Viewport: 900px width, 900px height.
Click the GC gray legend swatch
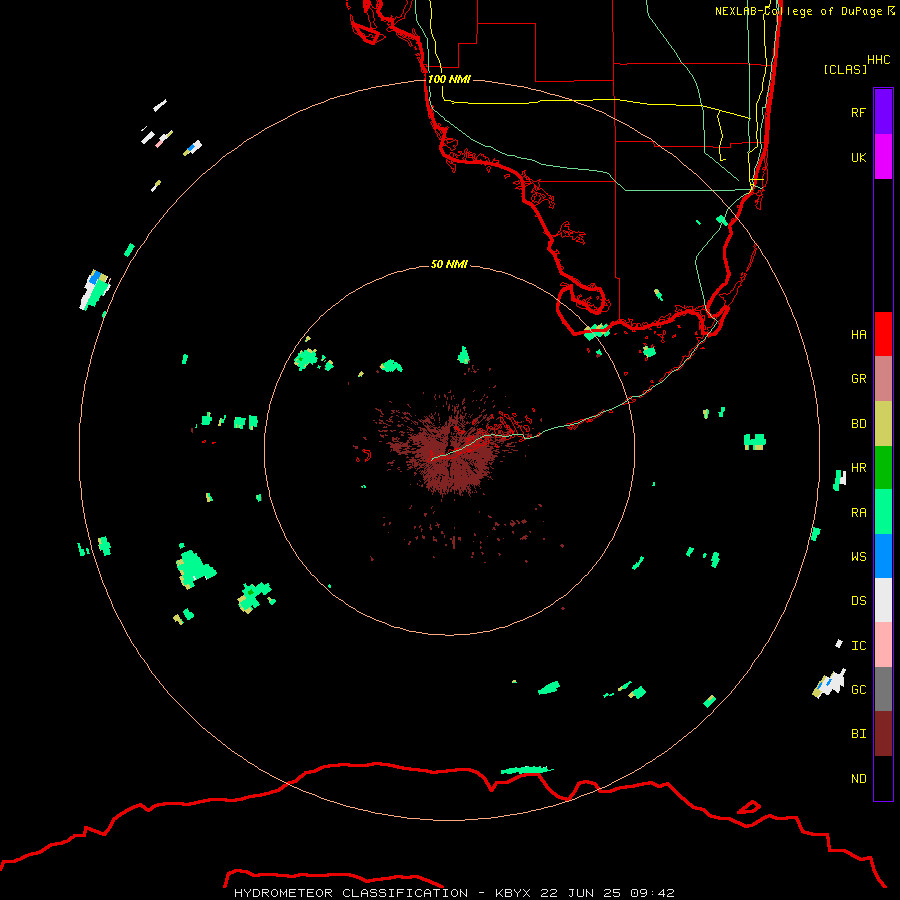[883, 689]
